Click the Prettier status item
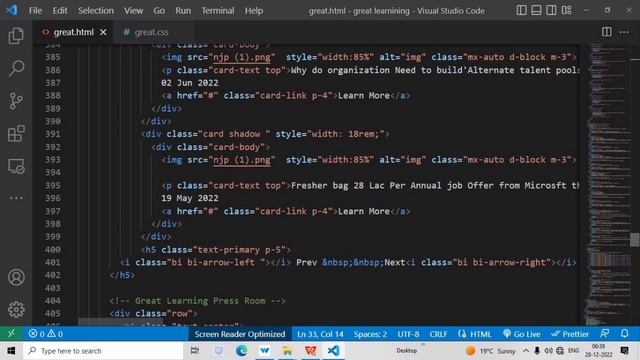This screenshot has width=640, height=360. click(x=570, y=334)
